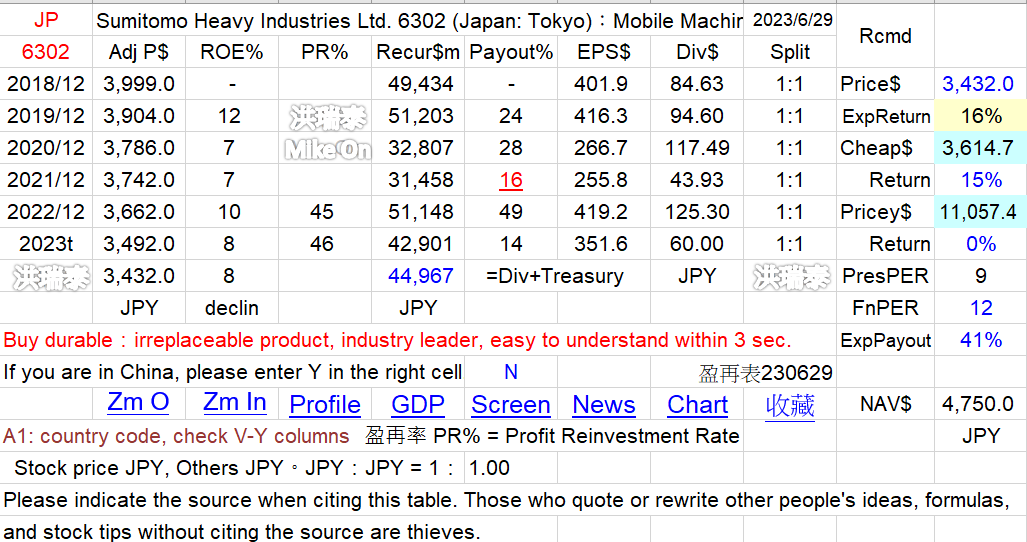Open the Screen link
This screenshot has height=542, width=1027.
(511, 405)
